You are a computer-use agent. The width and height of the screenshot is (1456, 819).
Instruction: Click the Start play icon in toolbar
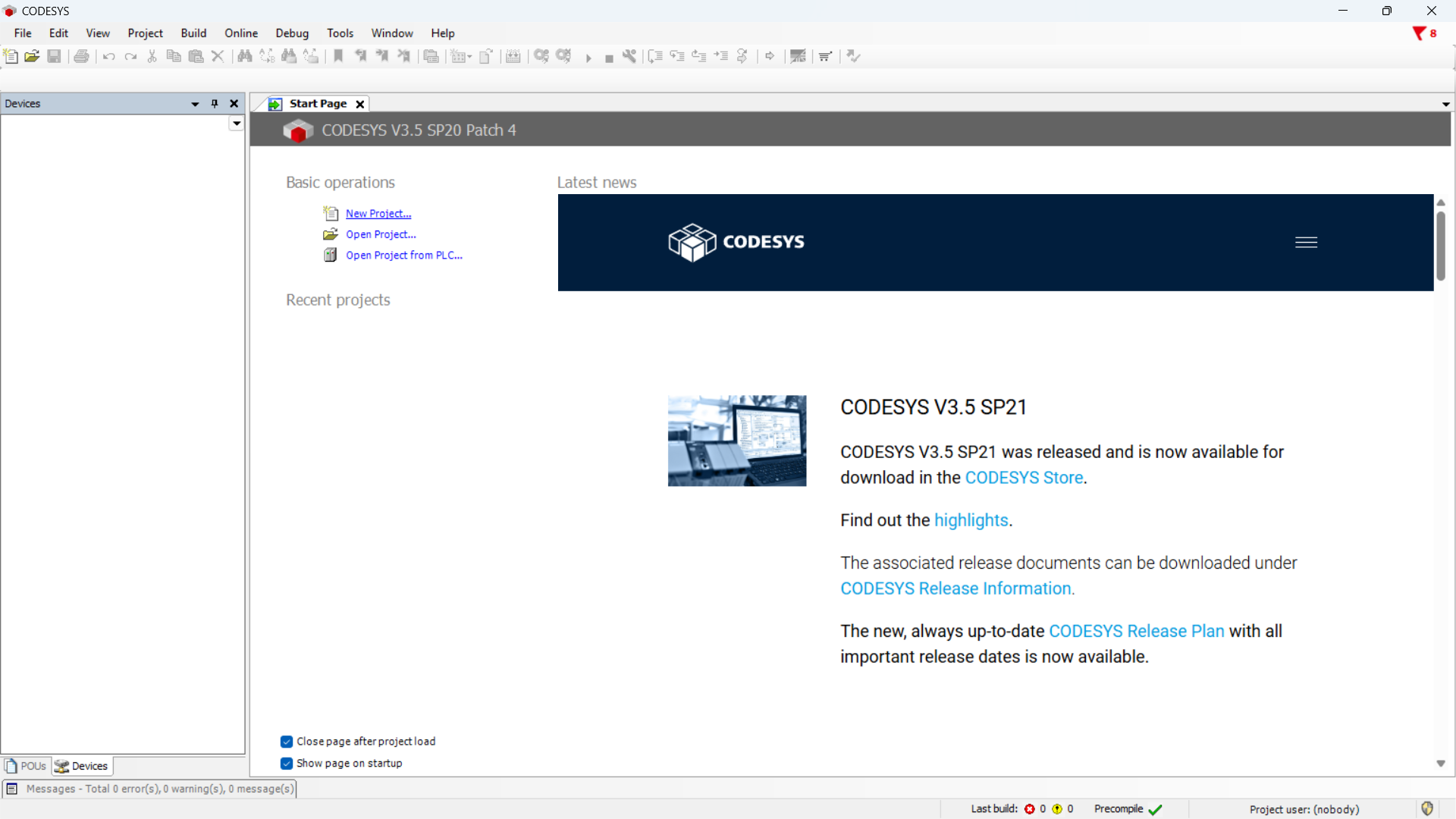588,58
